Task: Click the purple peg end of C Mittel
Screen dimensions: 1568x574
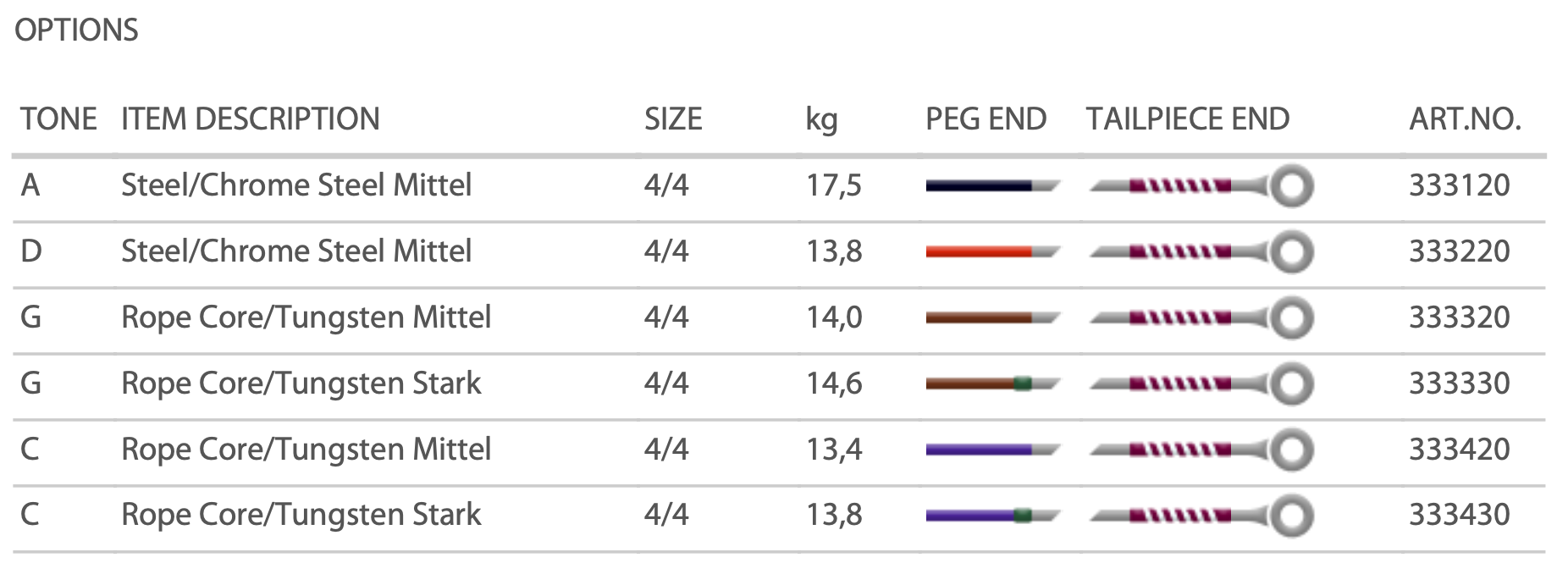Action: [991, 450]
